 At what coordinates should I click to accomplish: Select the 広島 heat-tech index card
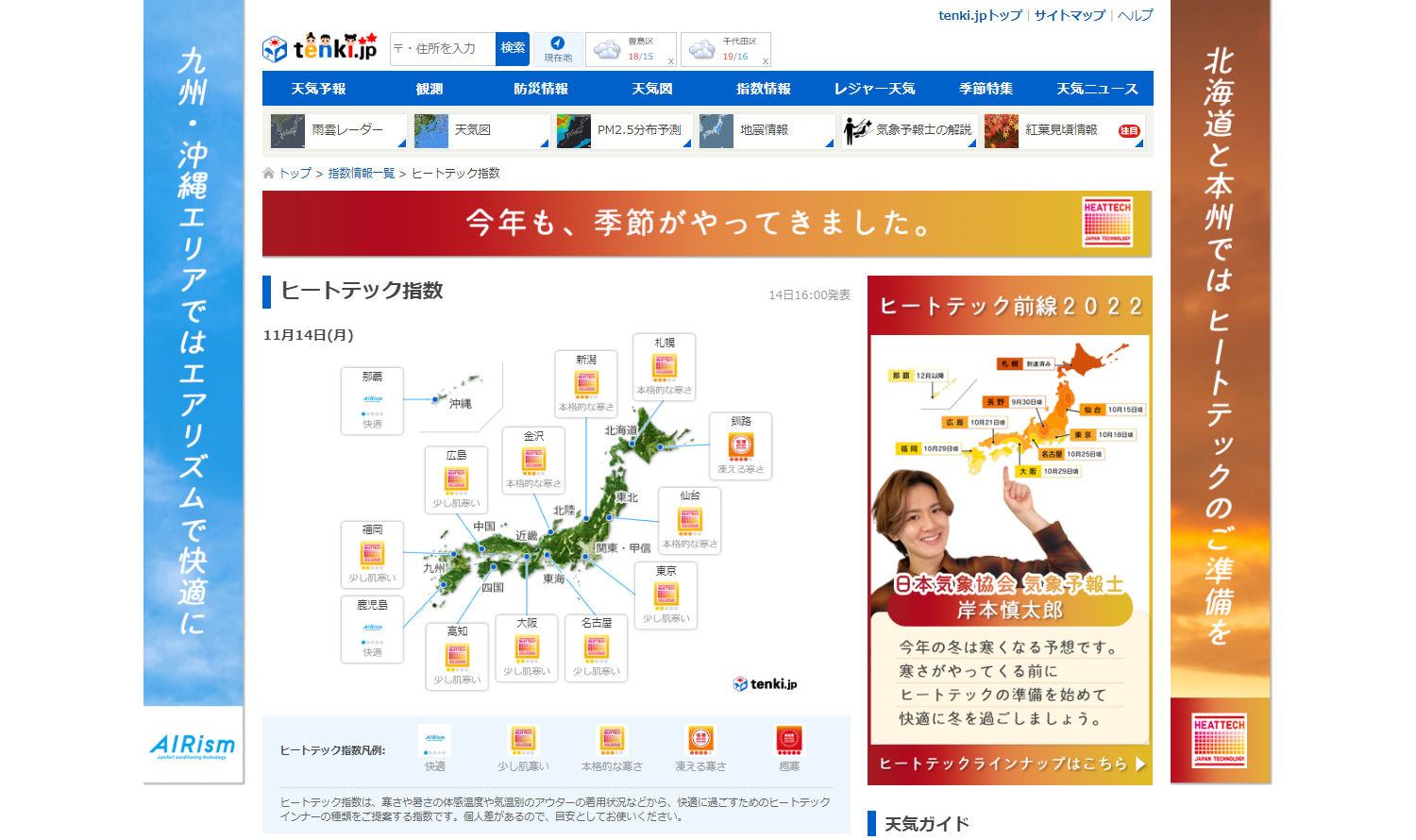click(456, 479)
